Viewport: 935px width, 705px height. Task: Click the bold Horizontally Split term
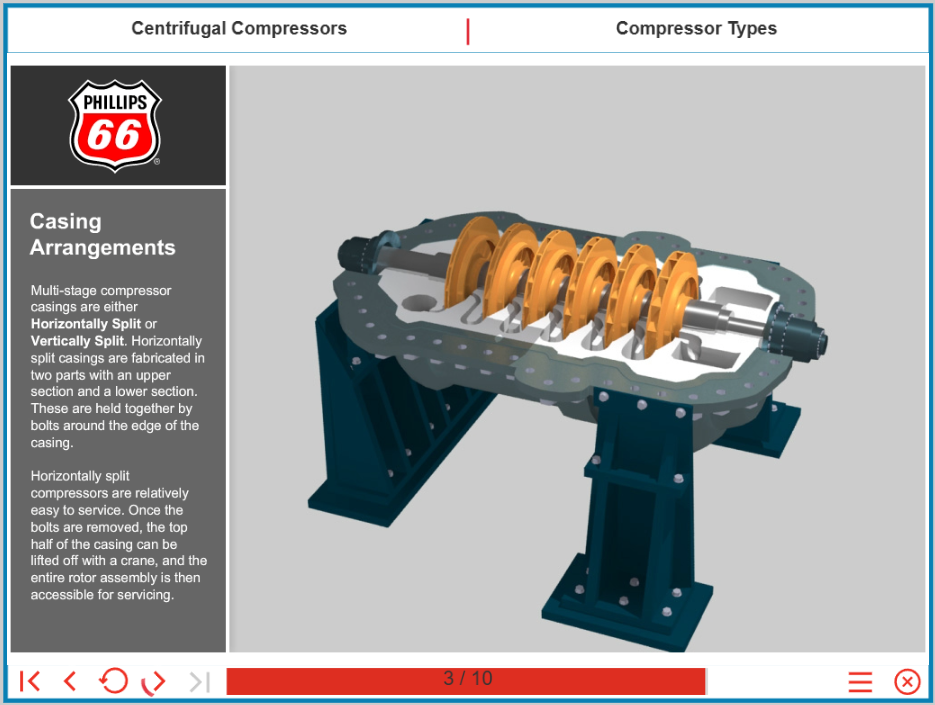click(86, 324)
